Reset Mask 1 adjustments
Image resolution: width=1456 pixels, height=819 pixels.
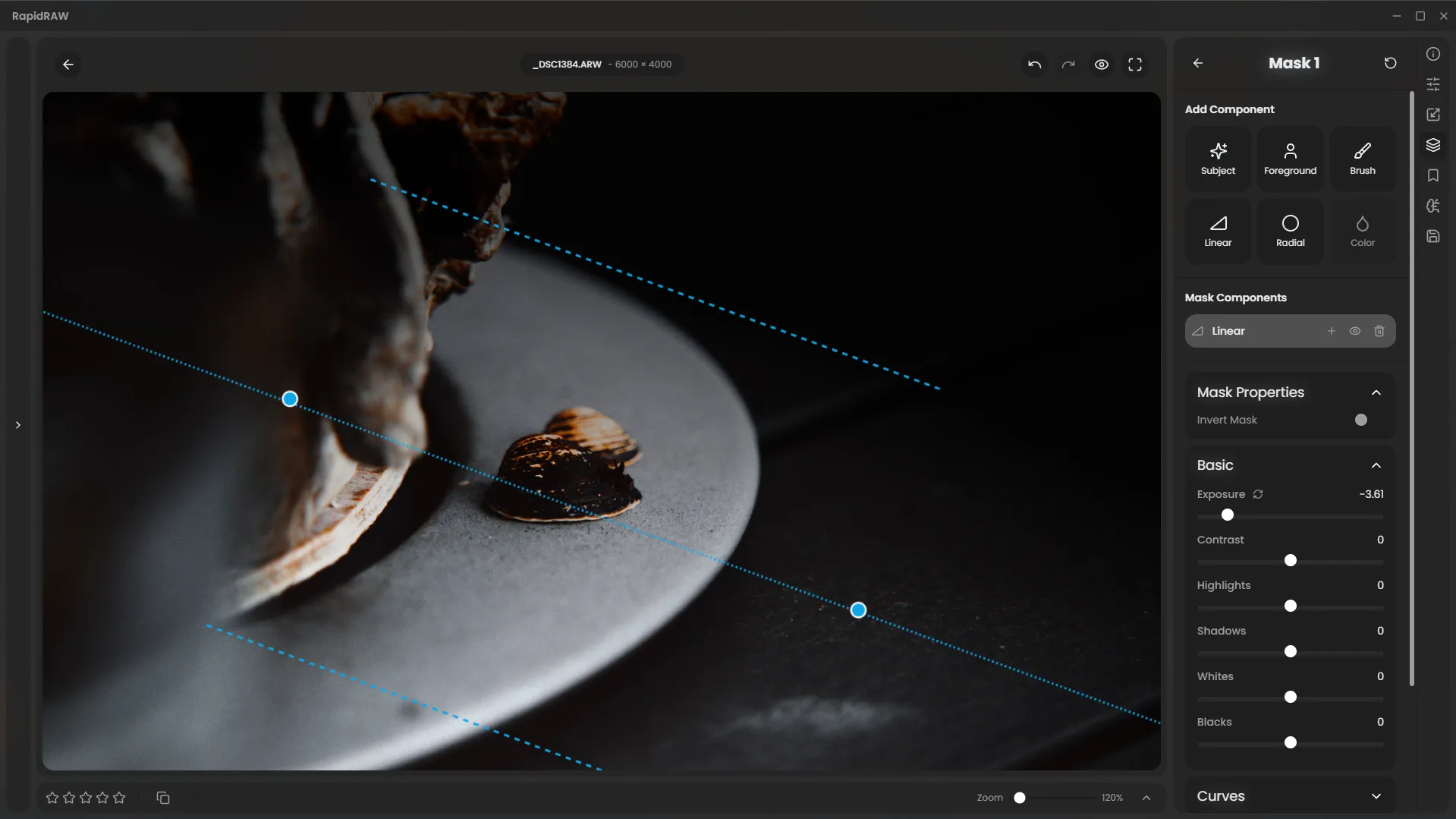1390,63
